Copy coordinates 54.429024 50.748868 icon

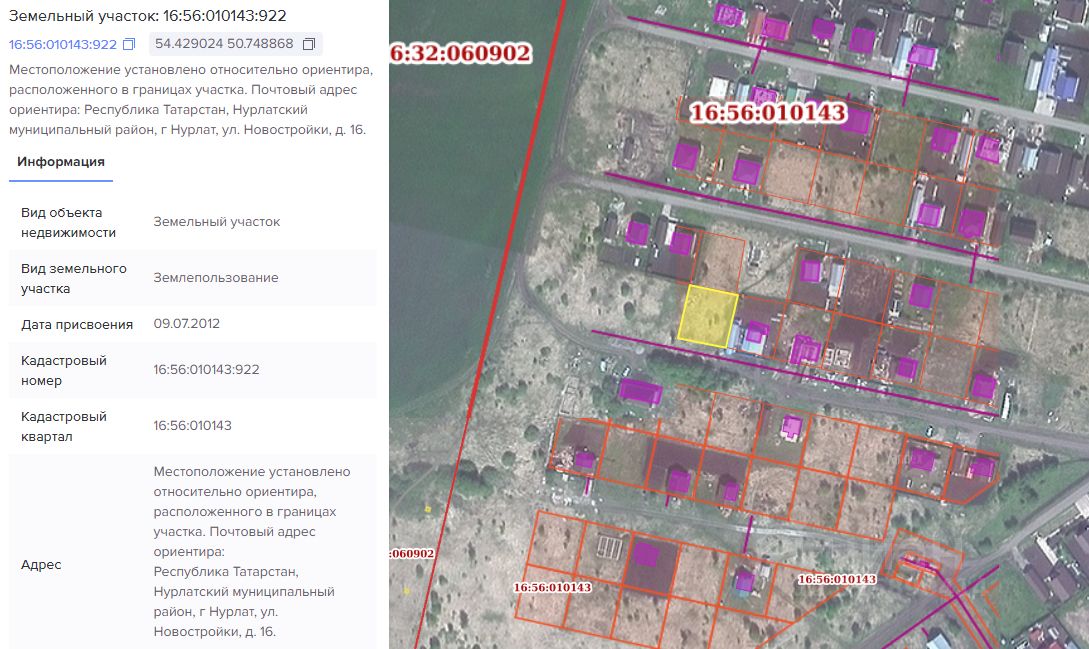coord(309,44)
